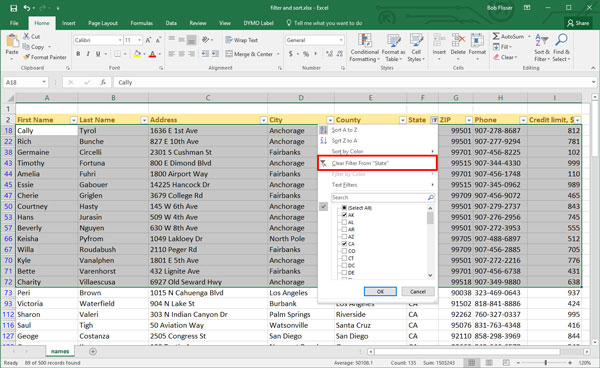Image resolution: width=600 pixels, height=368 pixels.
Task: Open the First Name filter dropdown
Action: click(x=73, y=120)
